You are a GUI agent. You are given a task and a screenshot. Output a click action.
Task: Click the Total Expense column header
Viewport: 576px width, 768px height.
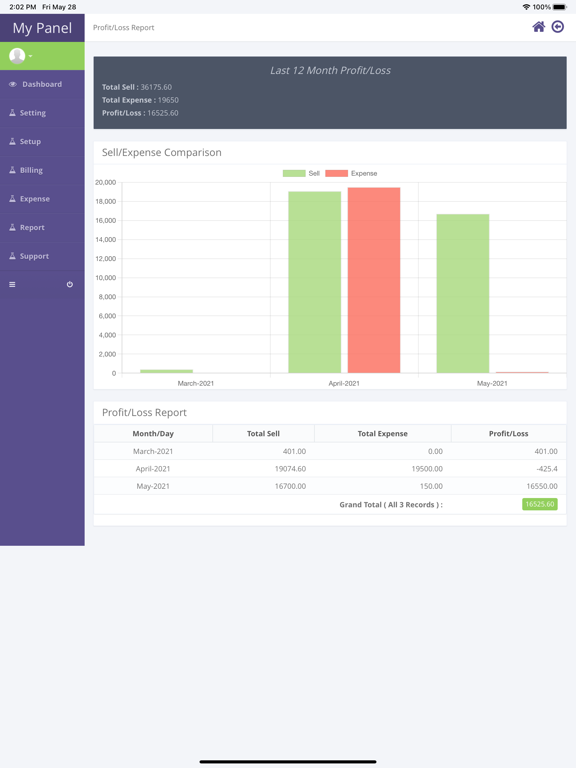click(383, 433)
